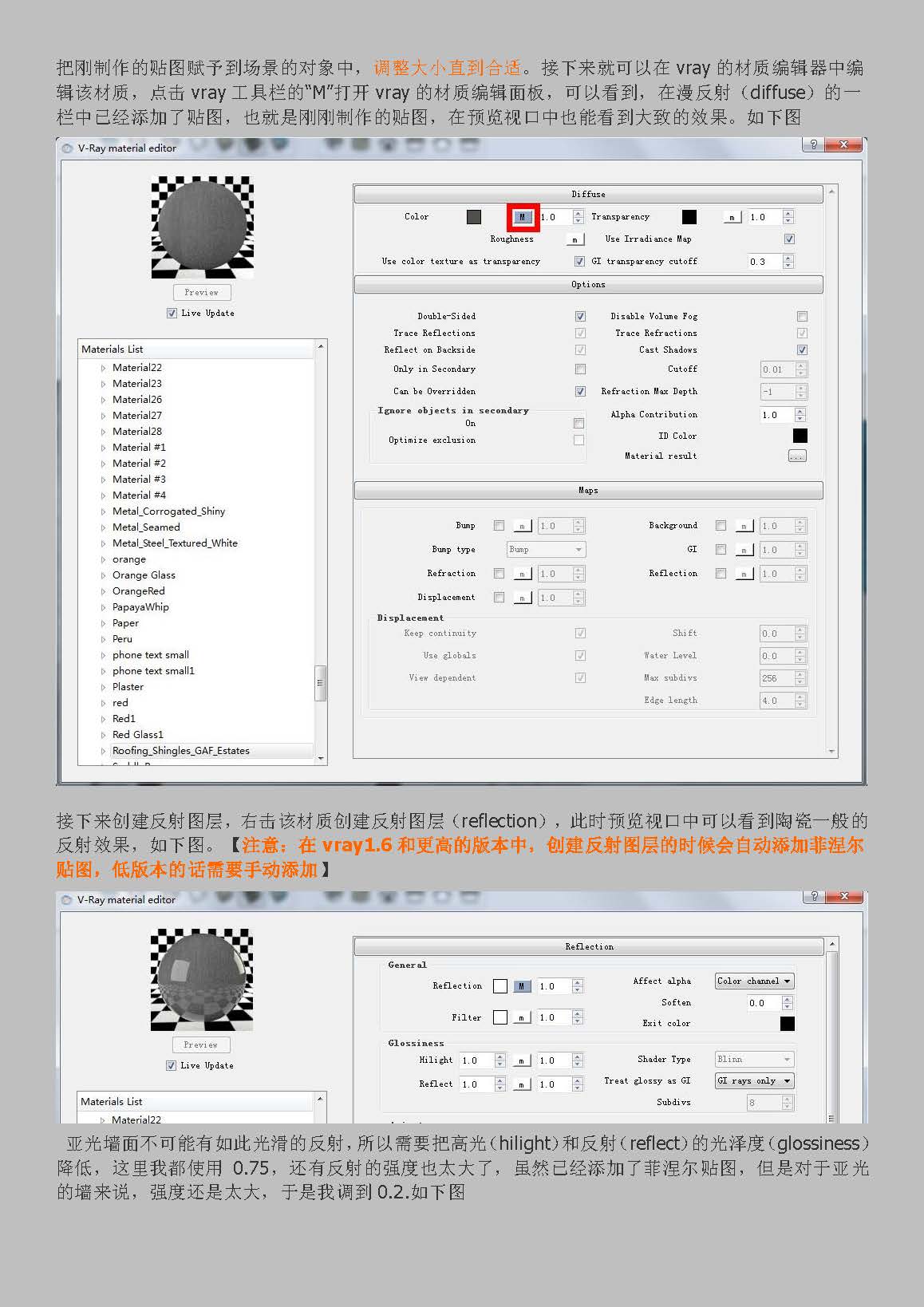924x1307 pixels.
Task: Open the GI map m button
Action: pyautogui.click(x=744, y=550)
